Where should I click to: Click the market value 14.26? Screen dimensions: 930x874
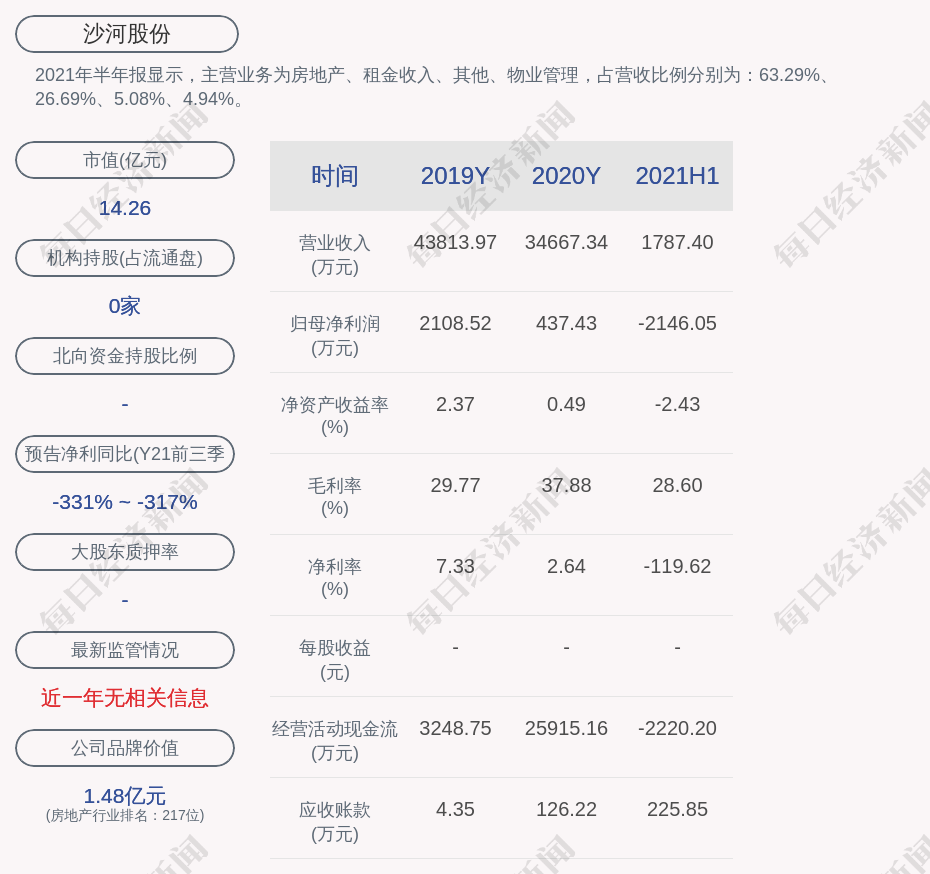pos(125,208)
